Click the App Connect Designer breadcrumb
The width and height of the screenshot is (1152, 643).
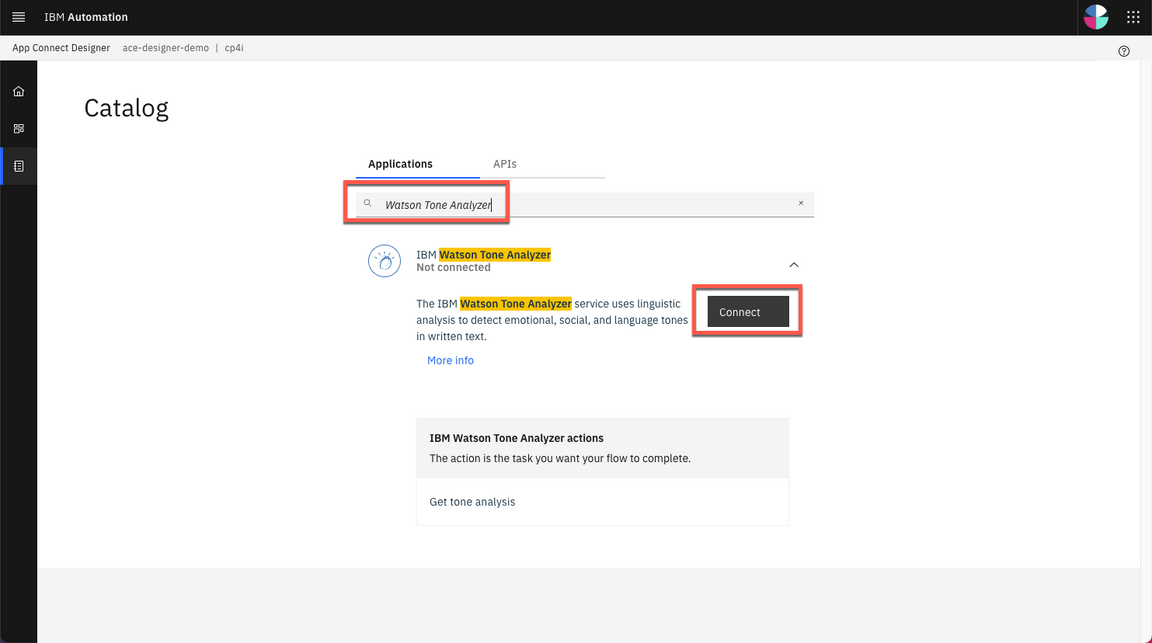[x=61, y=48]
